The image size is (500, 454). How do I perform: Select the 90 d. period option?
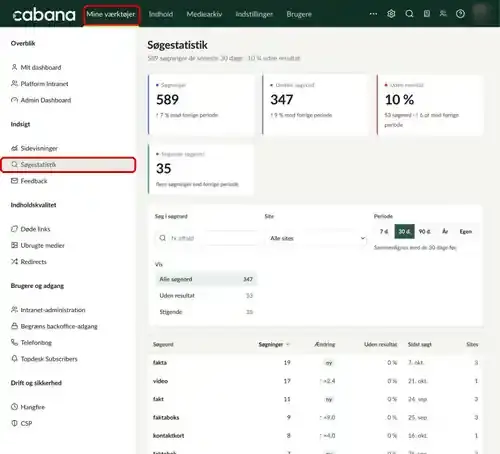click(425, 231)
